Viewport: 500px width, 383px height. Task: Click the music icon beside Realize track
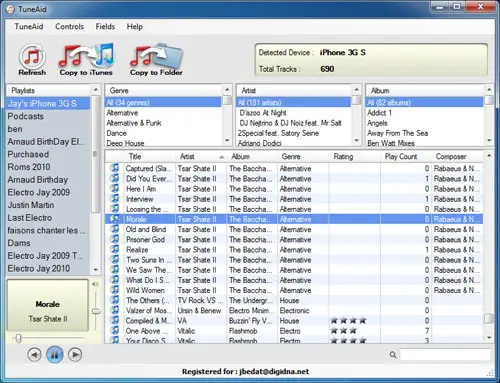click(x=114, y=249)
